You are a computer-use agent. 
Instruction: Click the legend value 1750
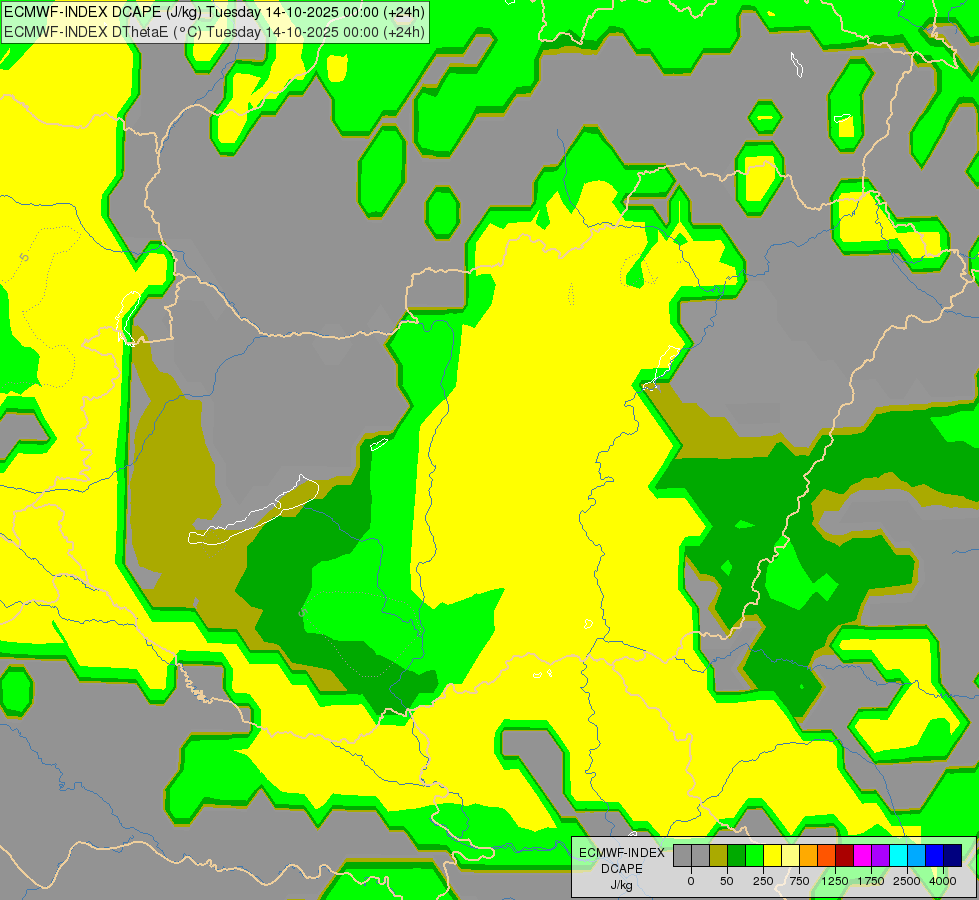tap(871, 881)
